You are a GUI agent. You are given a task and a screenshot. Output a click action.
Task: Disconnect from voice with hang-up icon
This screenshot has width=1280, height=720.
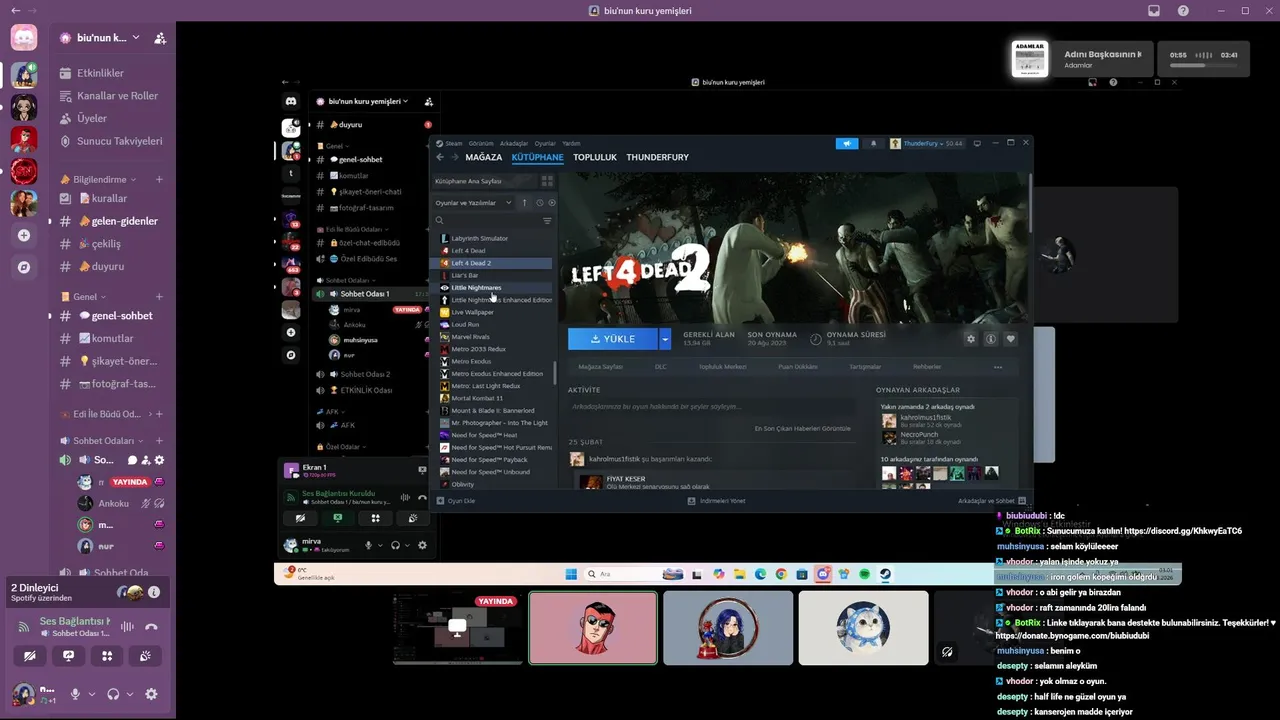(151, 627)
